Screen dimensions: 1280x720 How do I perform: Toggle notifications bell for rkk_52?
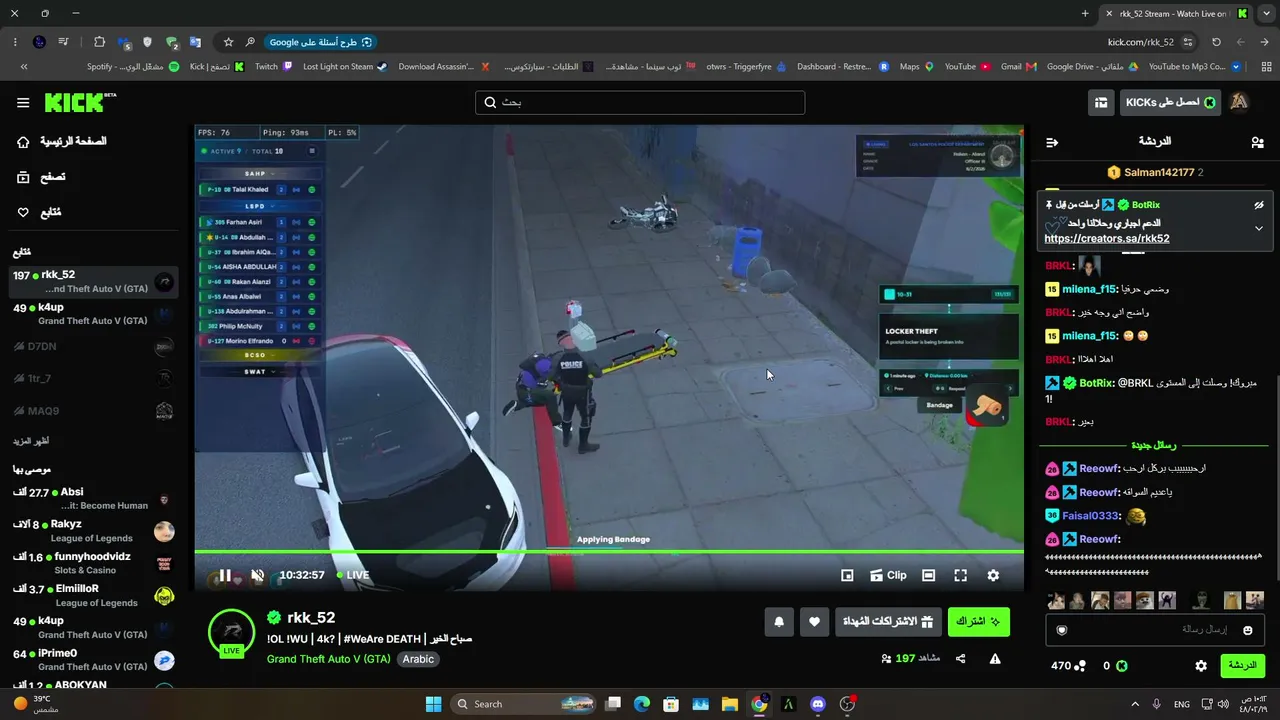(780, 622)
